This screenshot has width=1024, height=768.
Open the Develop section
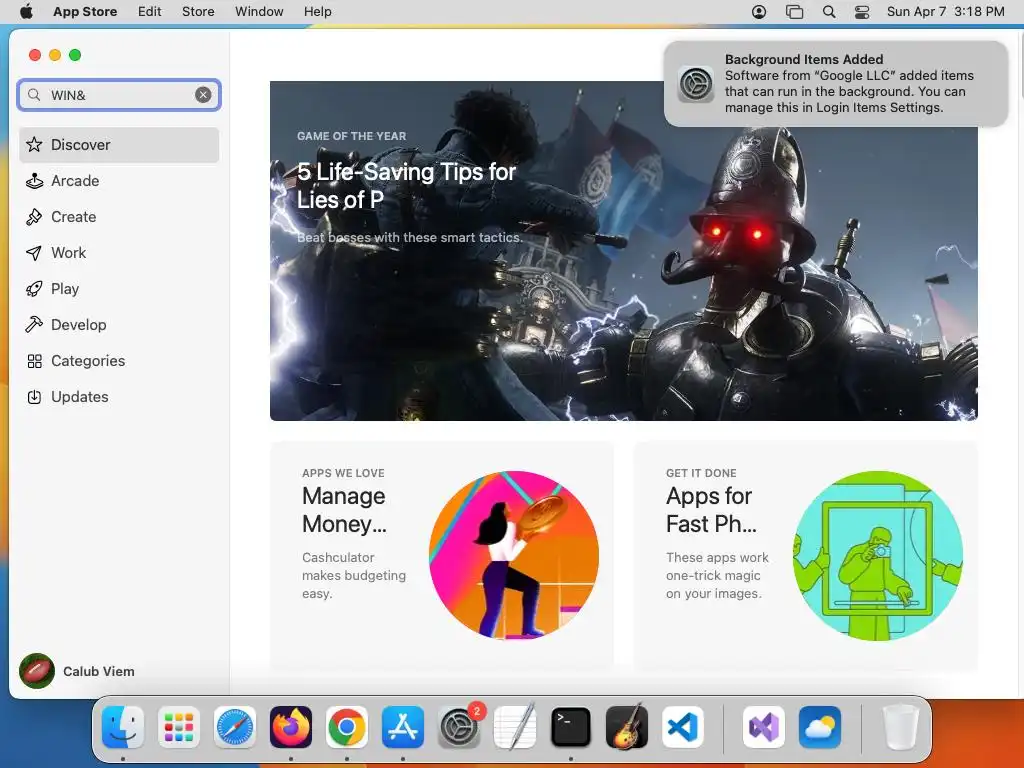click(x=119, y=325)
